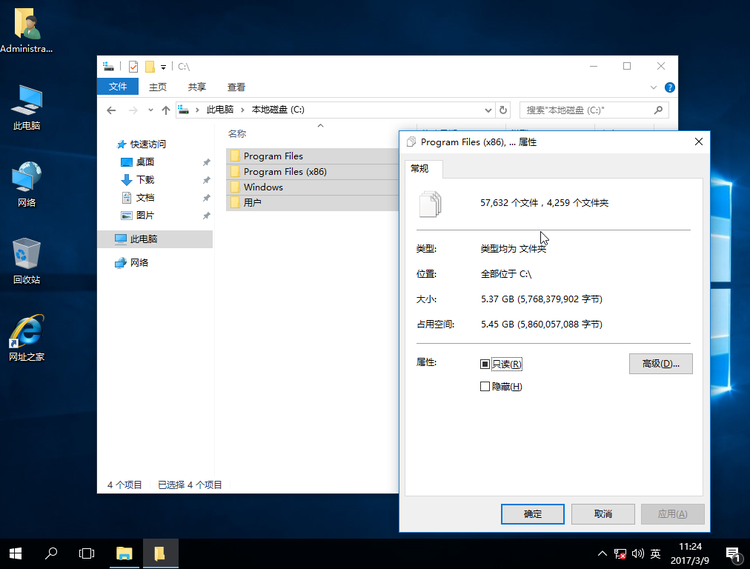The image size is (750, 569).
Task: Open the 文件 ribbon menu
Action: [x=118, y=87]
